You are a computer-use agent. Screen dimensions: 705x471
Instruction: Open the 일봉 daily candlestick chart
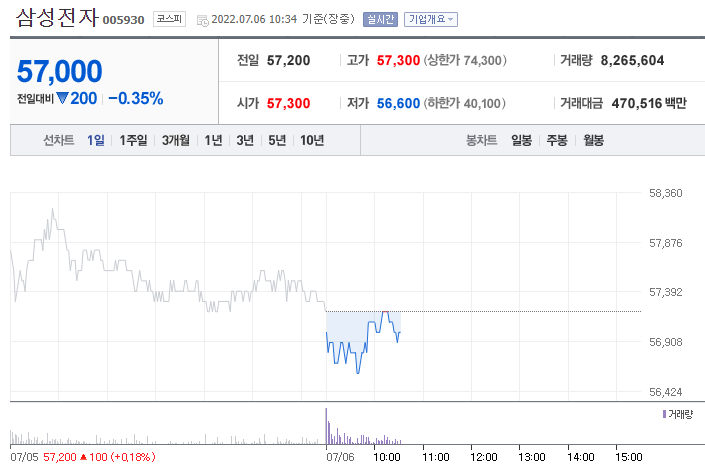tap(522, 141)
